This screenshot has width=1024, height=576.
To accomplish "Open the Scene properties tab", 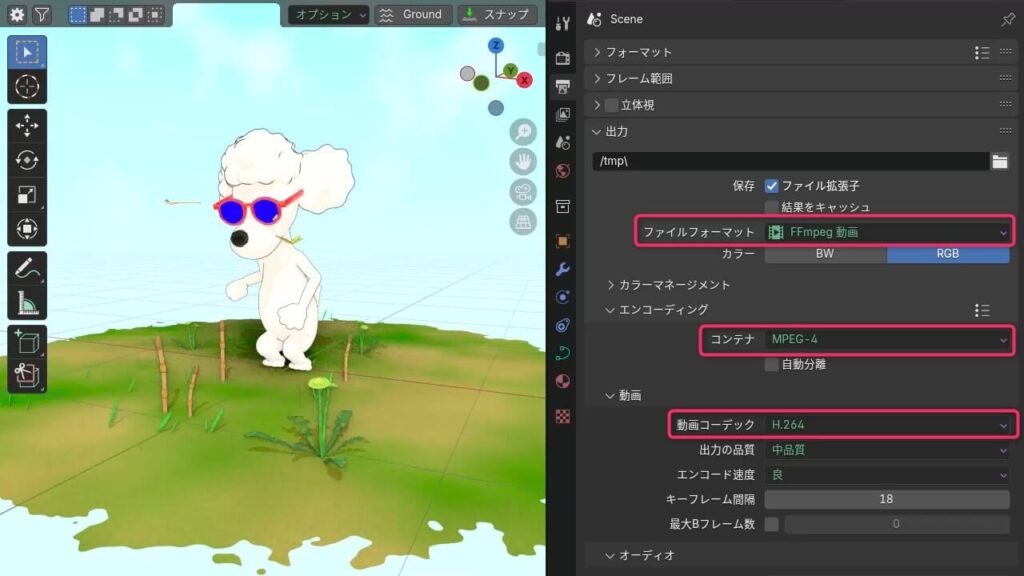I will [x=562, y=142].
